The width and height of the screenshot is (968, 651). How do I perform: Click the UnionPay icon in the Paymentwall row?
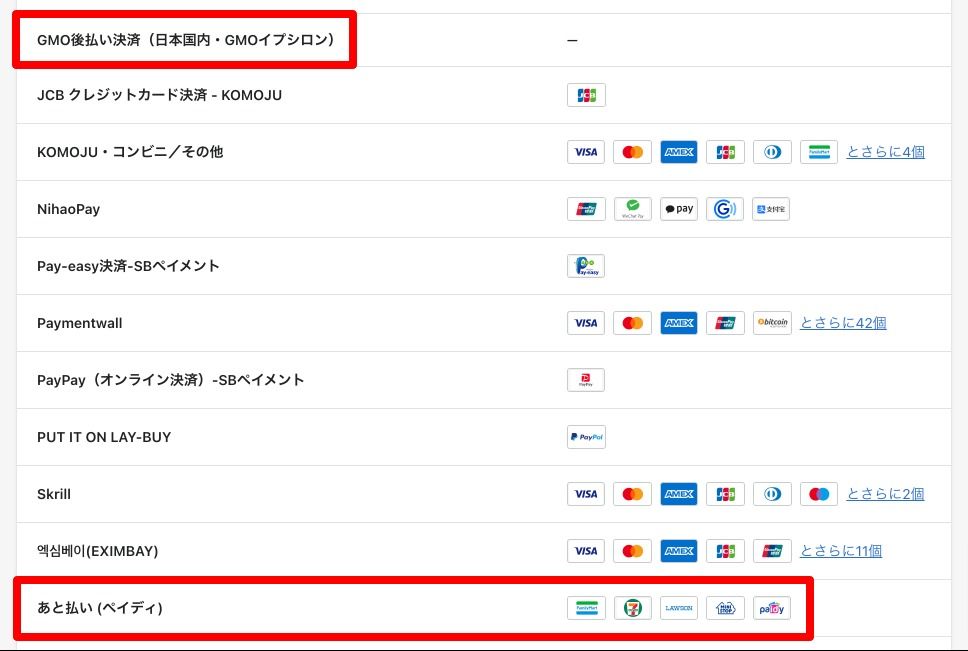[x=725, y=323]
